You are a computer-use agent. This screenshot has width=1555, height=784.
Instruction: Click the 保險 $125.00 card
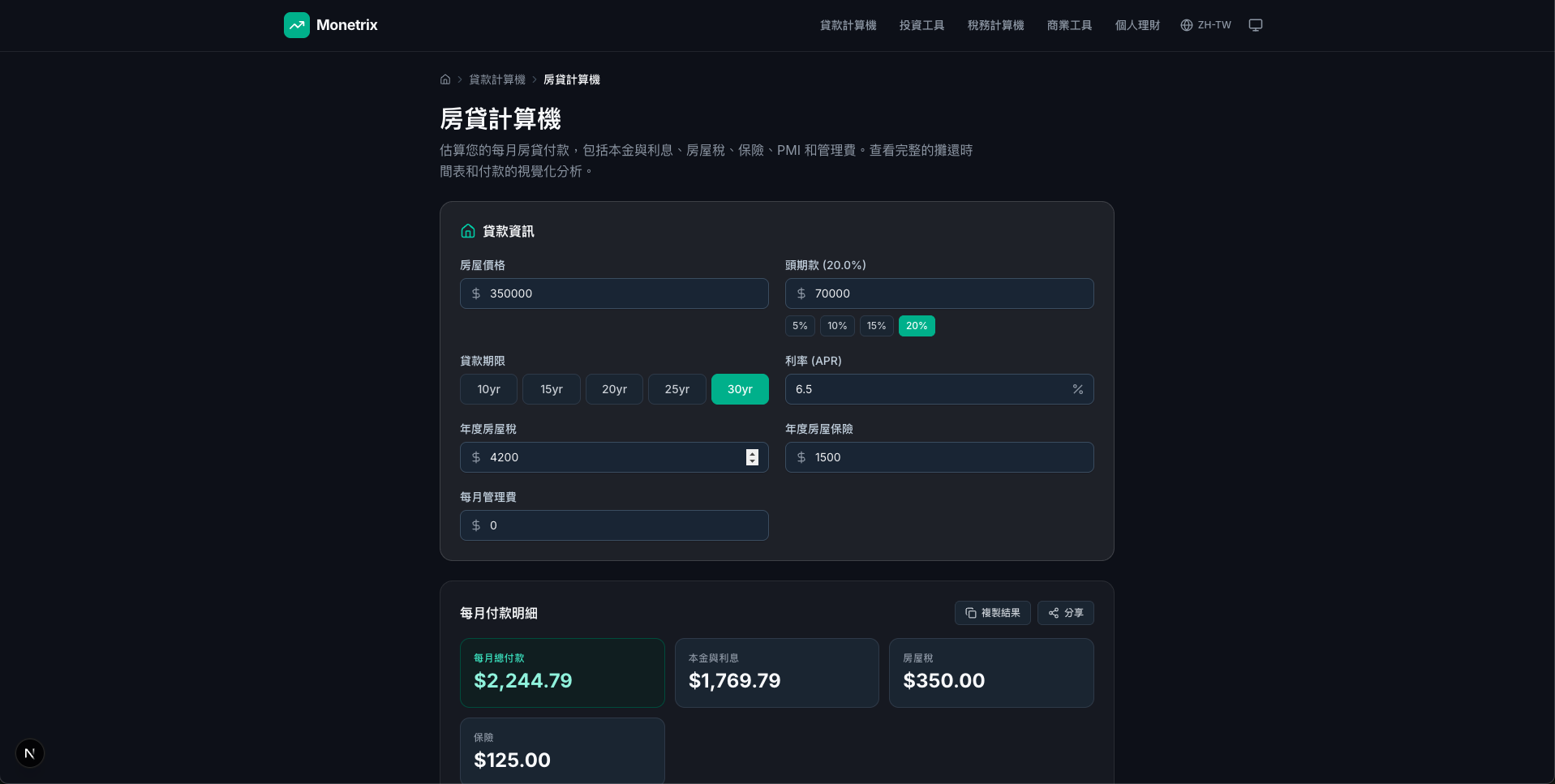click(x=562, y=751)
